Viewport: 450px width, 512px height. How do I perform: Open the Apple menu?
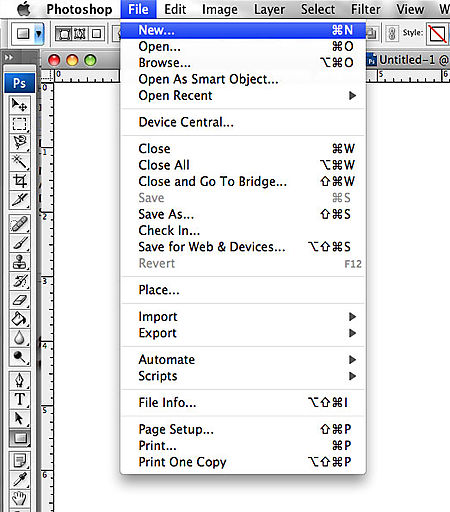click(23, 9)
